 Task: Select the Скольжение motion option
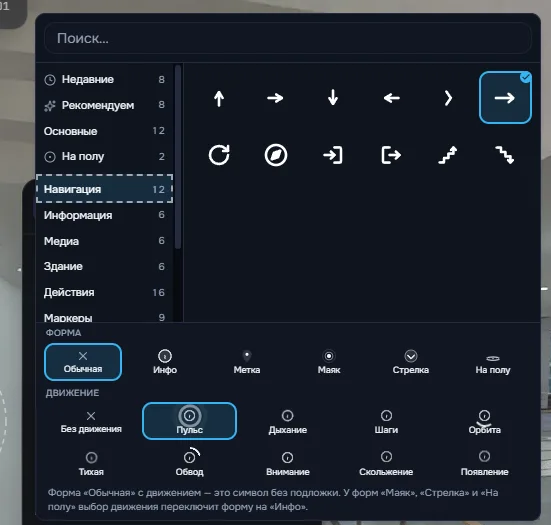[x=386, y=463]
